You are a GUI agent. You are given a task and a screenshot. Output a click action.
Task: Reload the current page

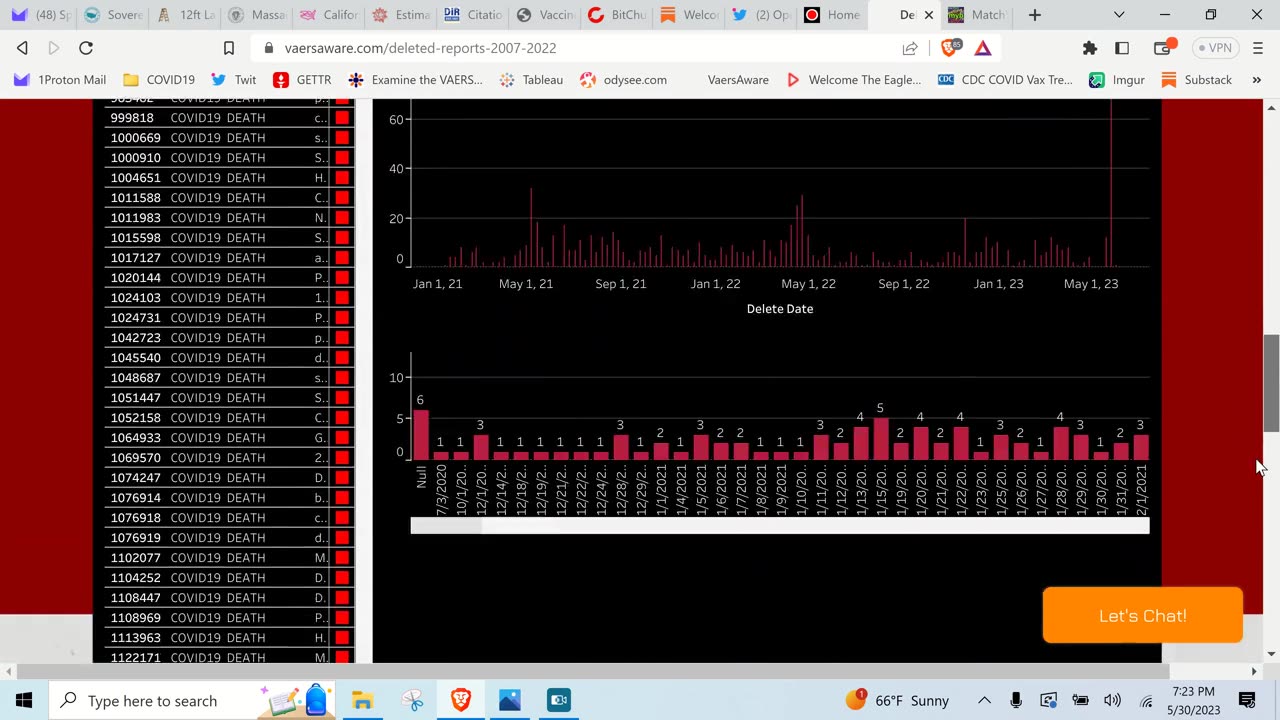[86, 48]
